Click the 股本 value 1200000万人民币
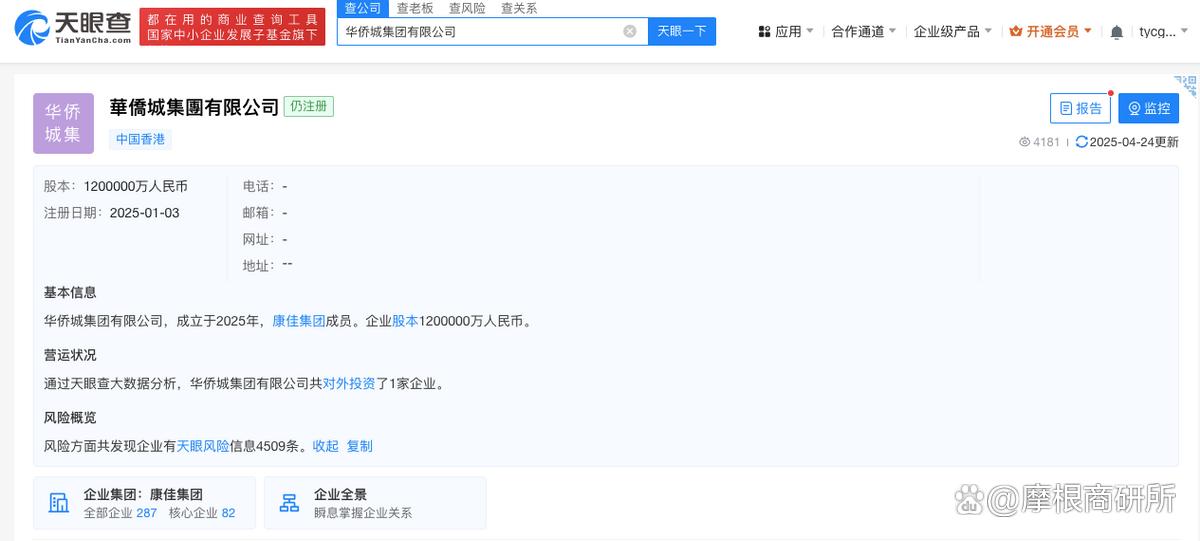 tap(136, 186)
